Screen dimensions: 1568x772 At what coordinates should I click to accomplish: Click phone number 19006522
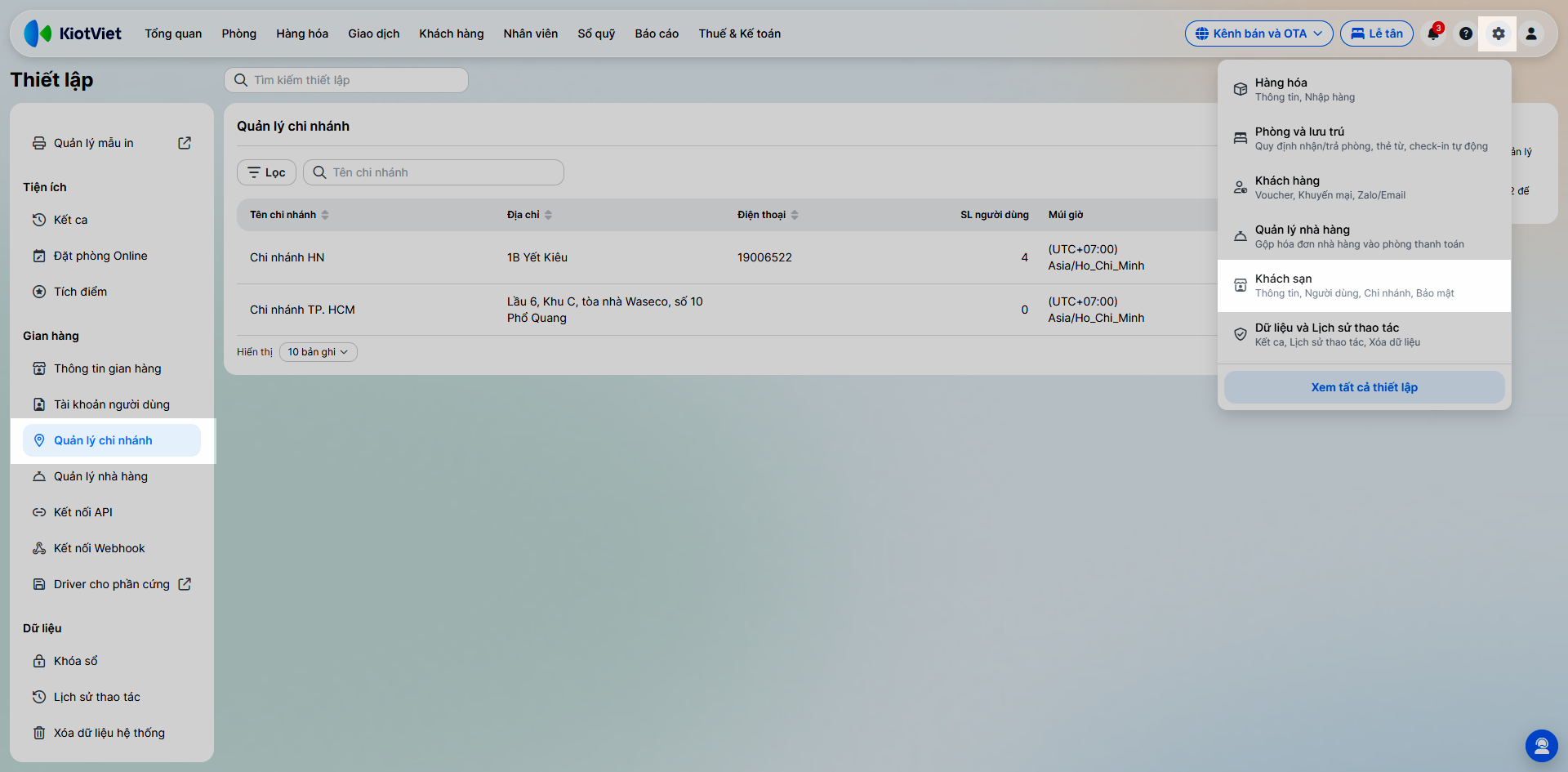(x=764, y=257)
